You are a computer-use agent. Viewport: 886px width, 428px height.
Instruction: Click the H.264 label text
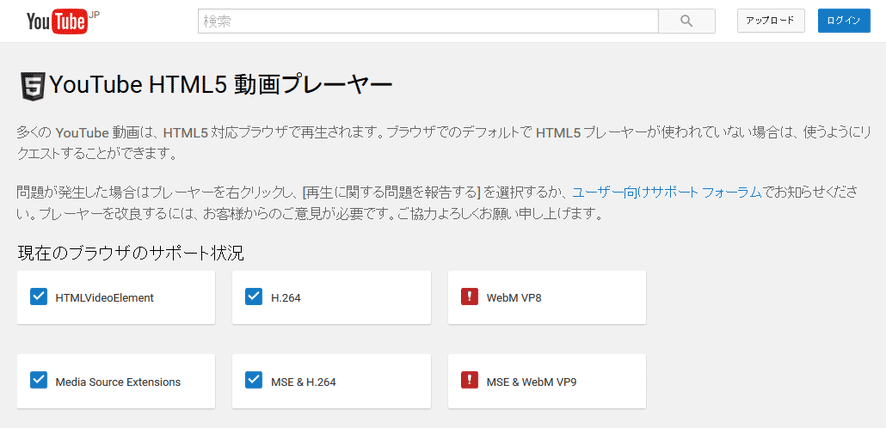point(286,298)
